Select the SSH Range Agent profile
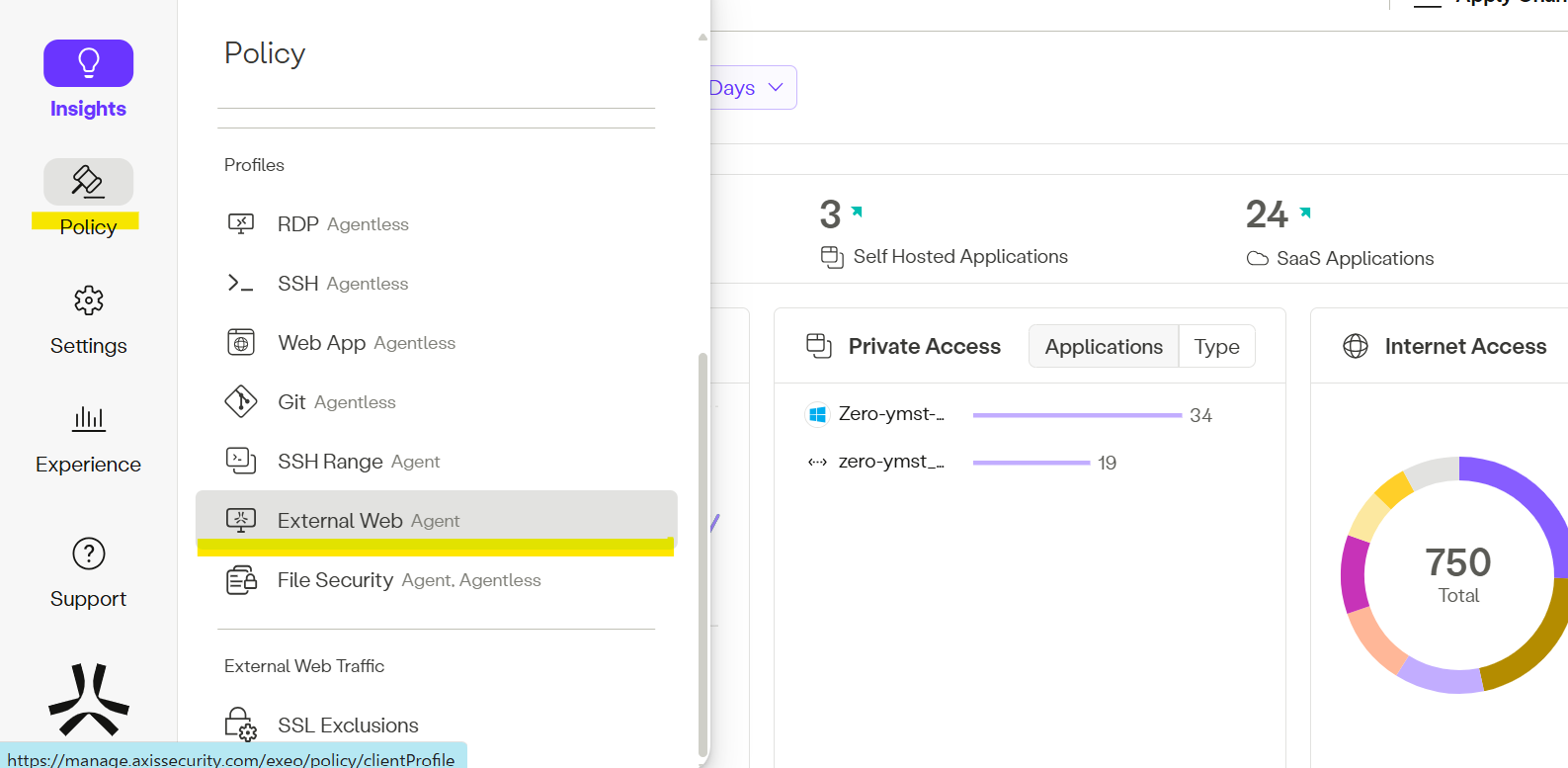The height and width of the screenshot is (768, 1568). (x=358, y=462)
